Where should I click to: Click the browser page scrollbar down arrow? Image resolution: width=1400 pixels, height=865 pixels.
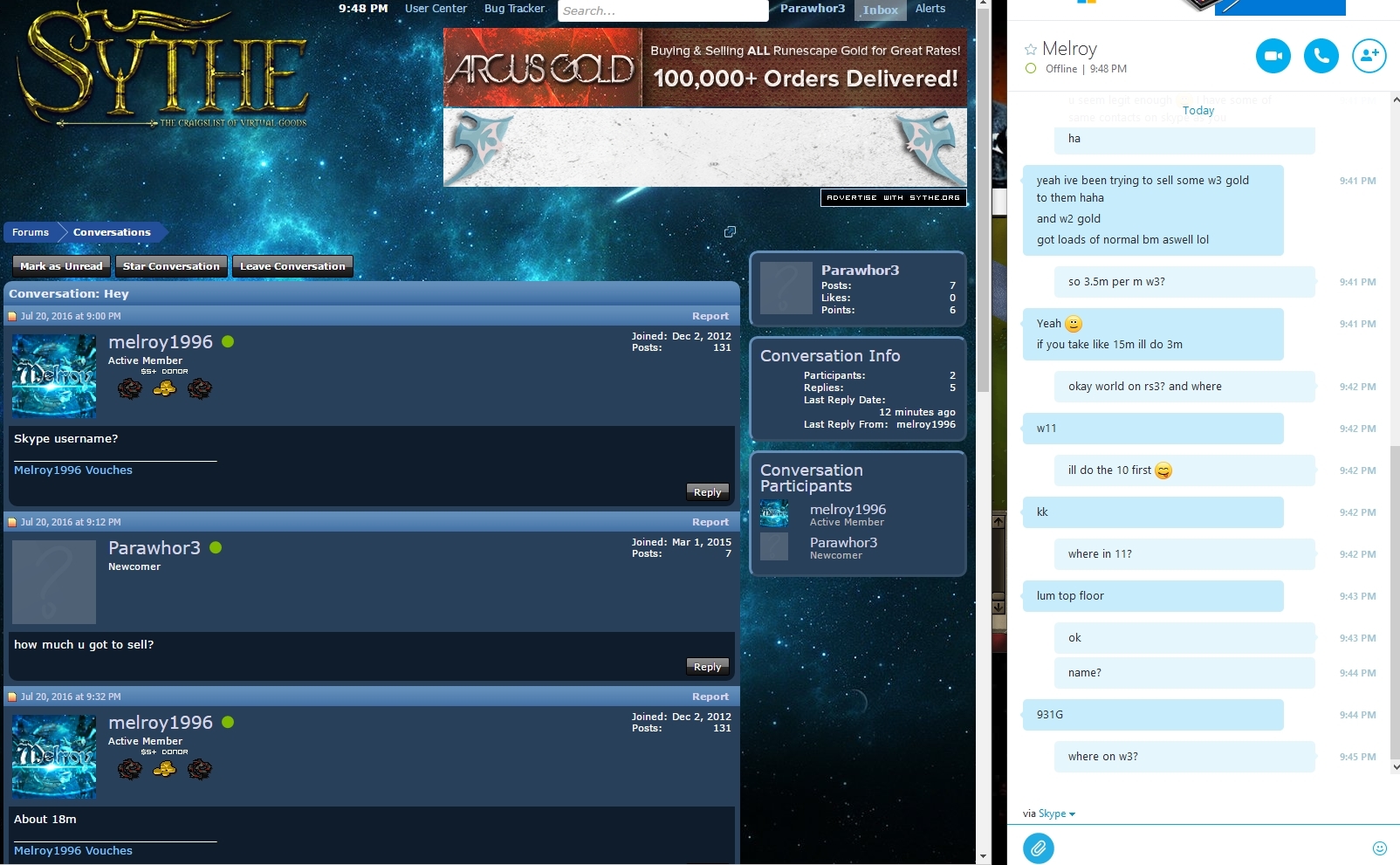(x=983, y=857)
